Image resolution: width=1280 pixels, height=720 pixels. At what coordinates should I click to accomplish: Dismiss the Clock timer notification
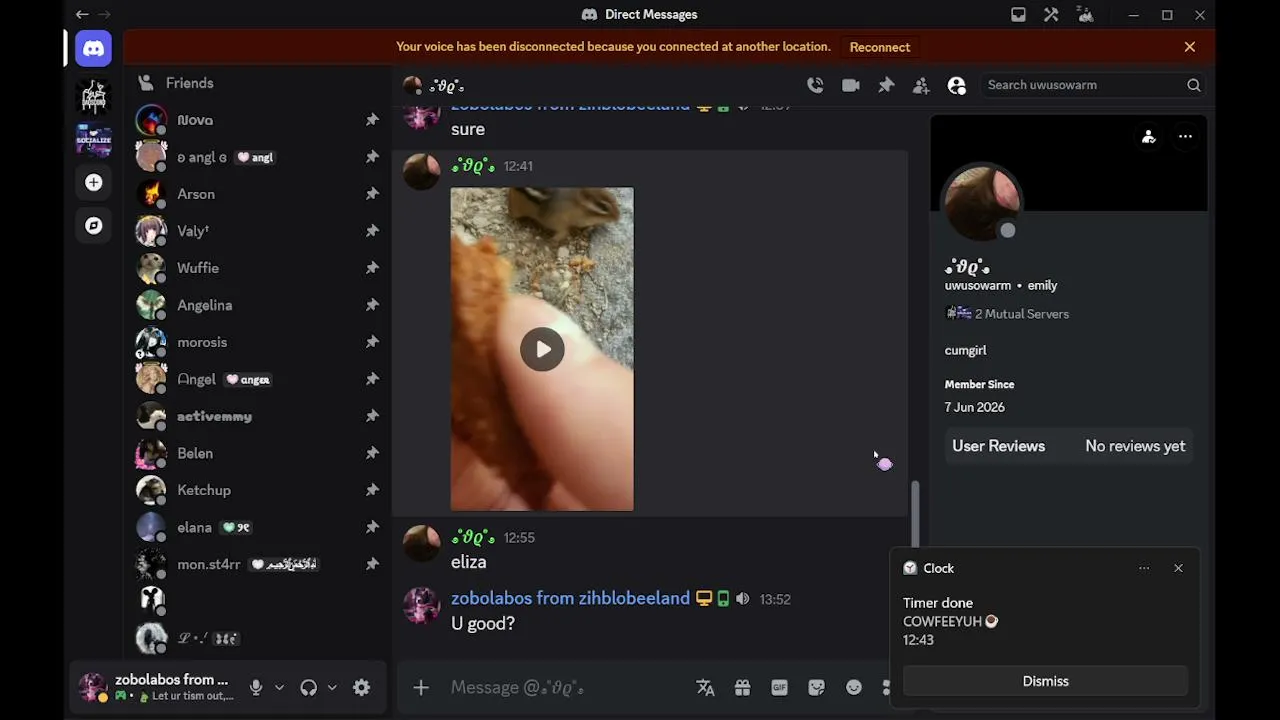tap(1046, 681)
